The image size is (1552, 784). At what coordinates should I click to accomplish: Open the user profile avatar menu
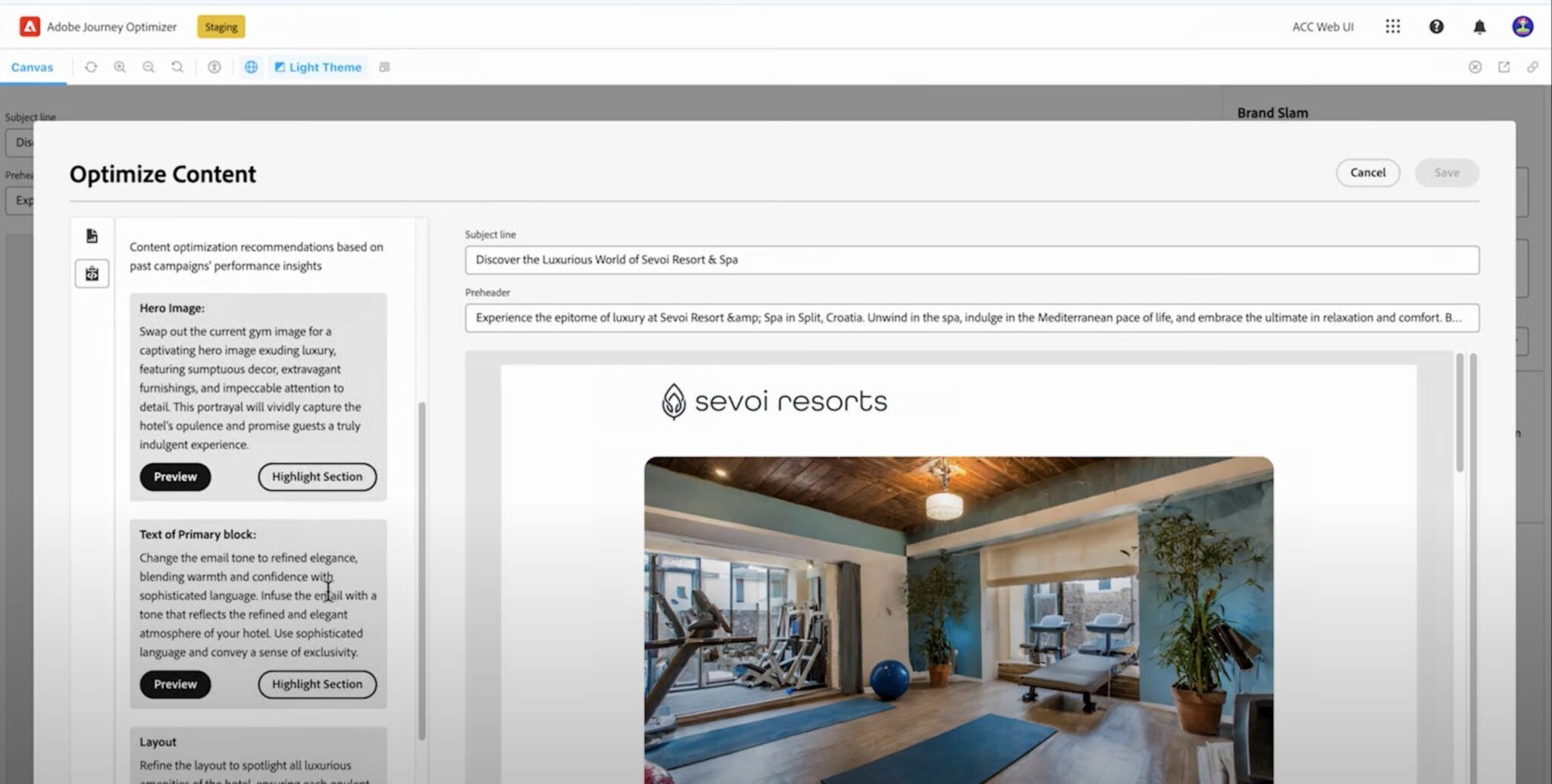(1522, 27)
